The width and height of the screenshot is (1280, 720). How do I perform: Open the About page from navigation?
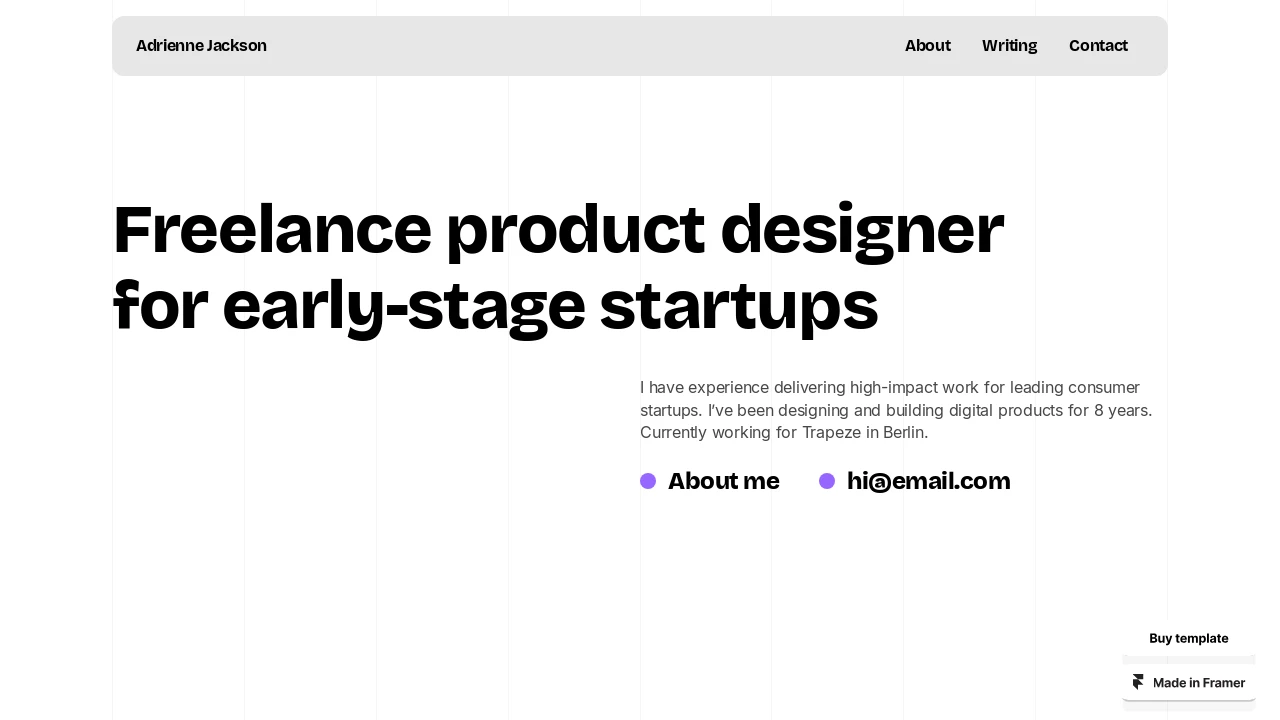[928, 46]
